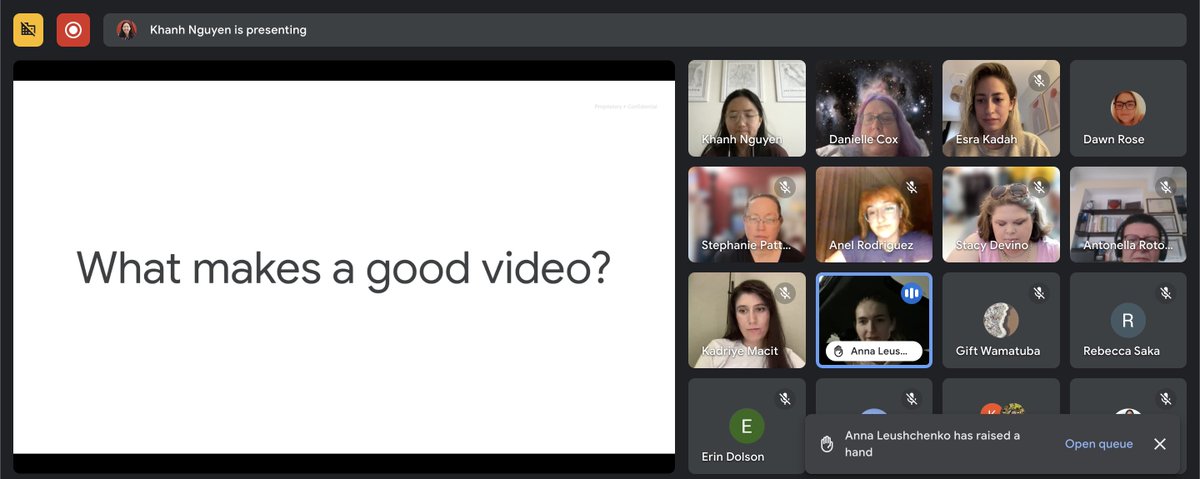Click the presenter avatar in the top banner
1200x479 pixels.
coord(126,30)
